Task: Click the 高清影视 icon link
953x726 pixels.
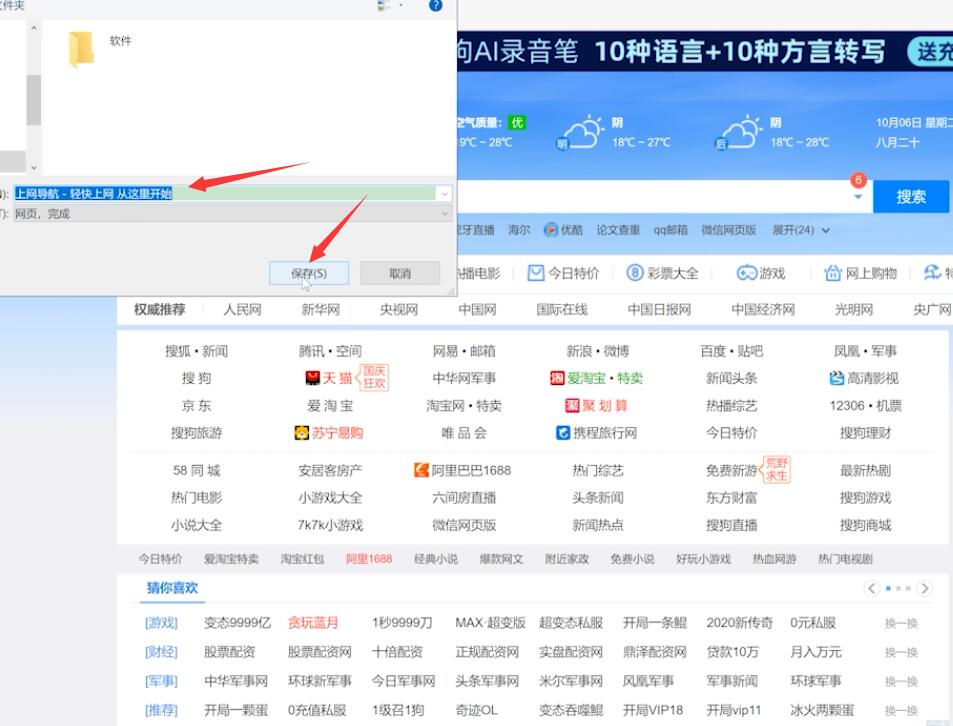Action: point(864,378)
